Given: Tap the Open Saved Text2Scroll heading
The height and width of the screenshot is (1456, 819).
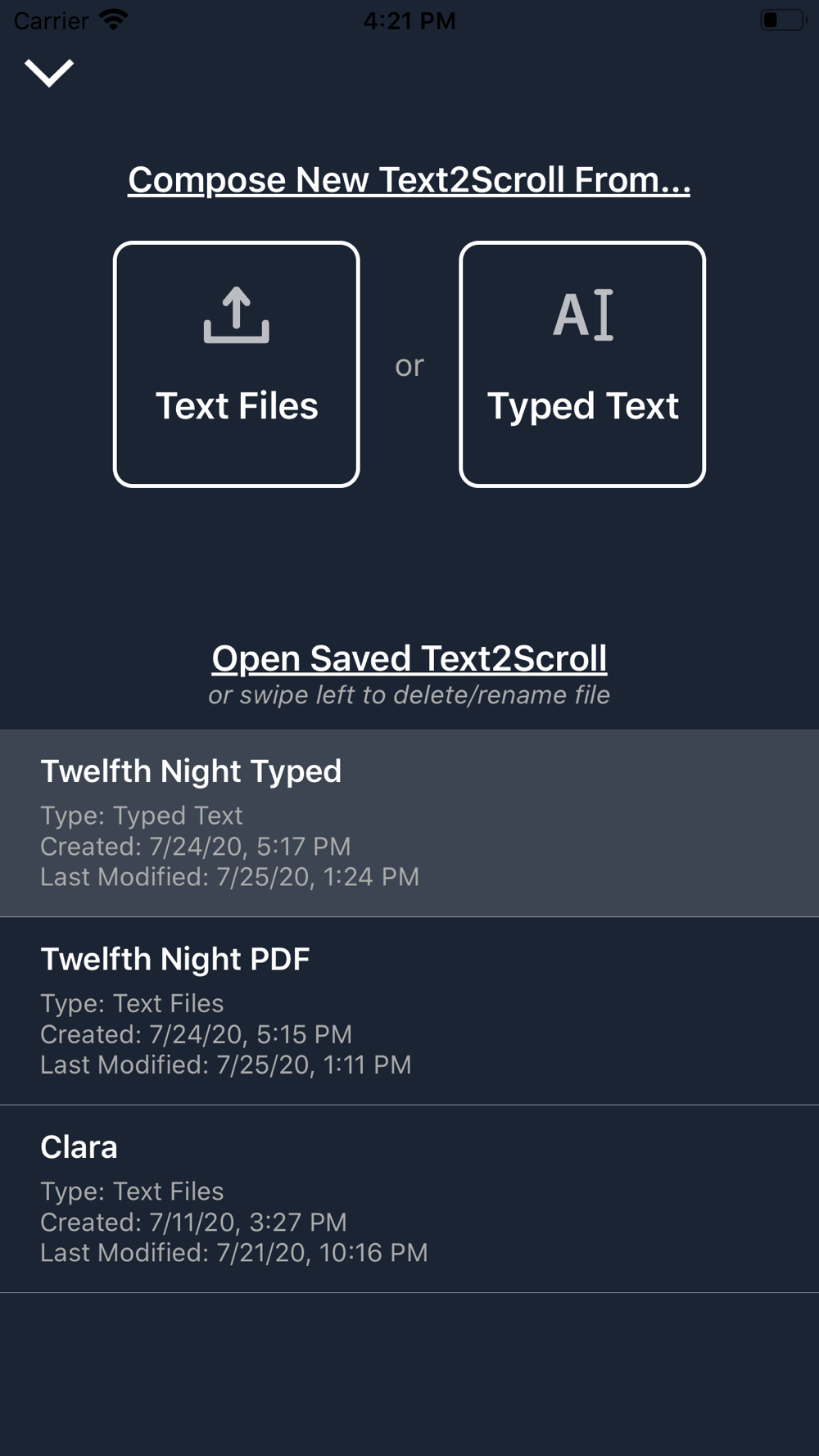Looking at the screenshot, I should click(x=409, y=658).
